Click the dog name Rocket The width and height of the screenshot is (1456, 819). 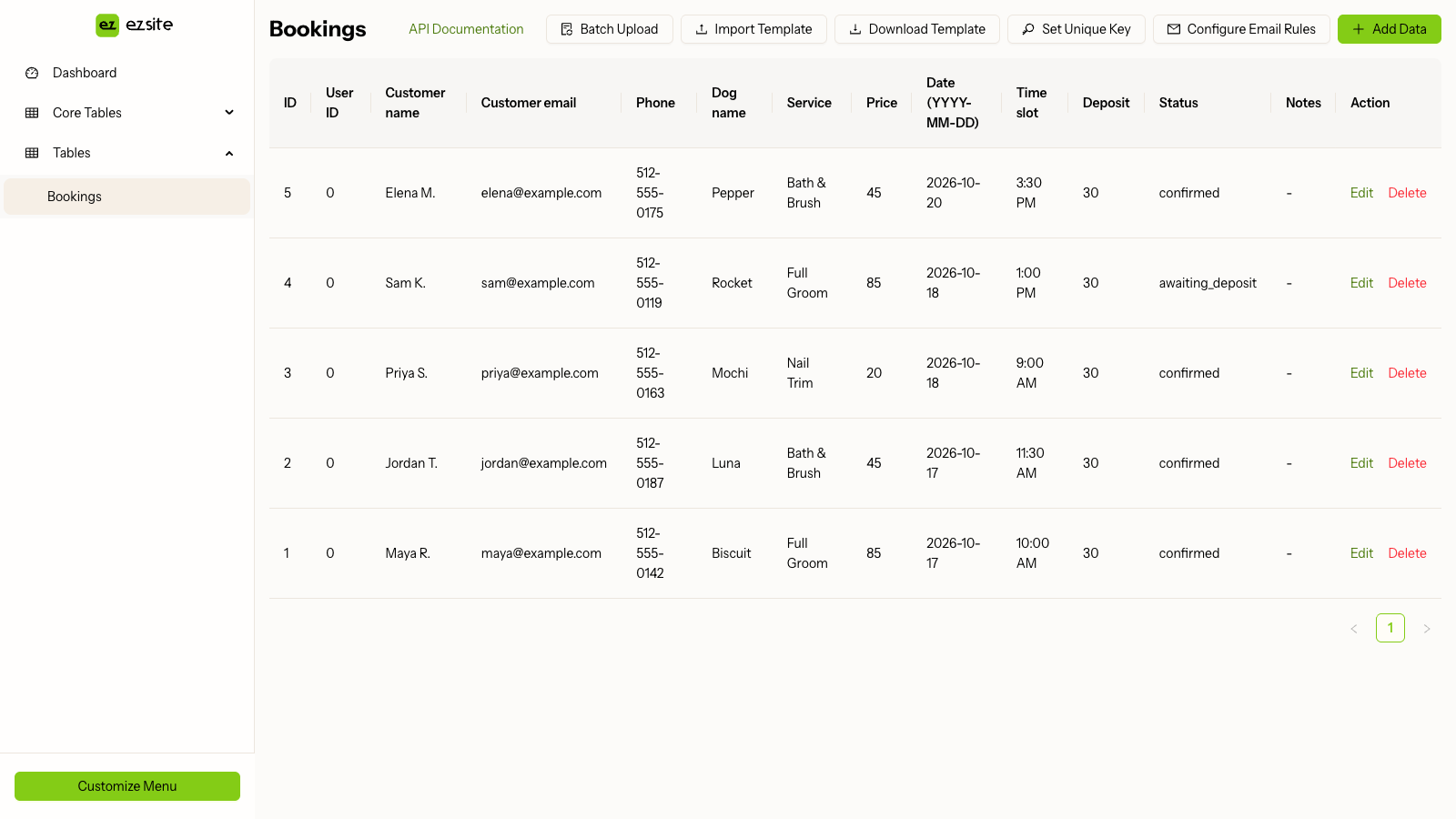(732, 283)
